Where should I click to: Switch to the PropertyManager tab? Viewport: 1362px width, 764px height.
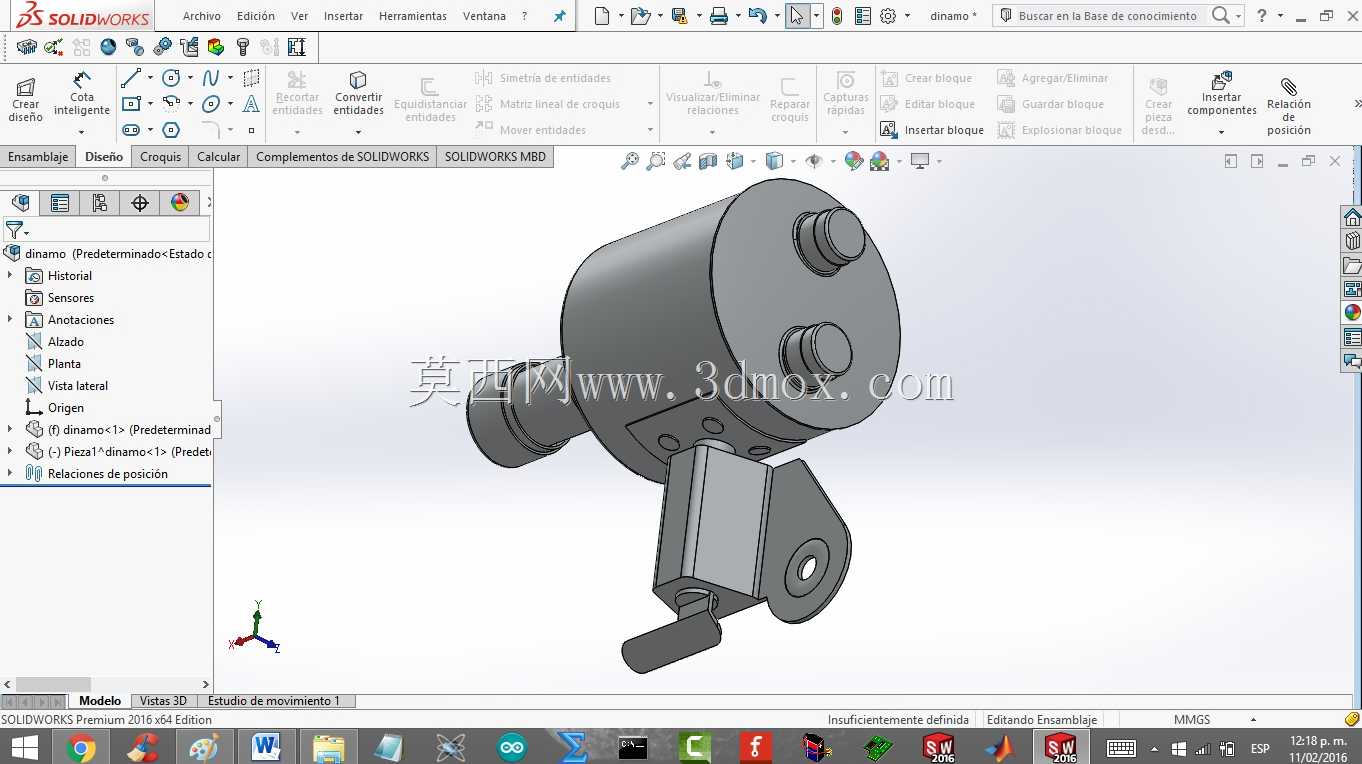(60, 203)
